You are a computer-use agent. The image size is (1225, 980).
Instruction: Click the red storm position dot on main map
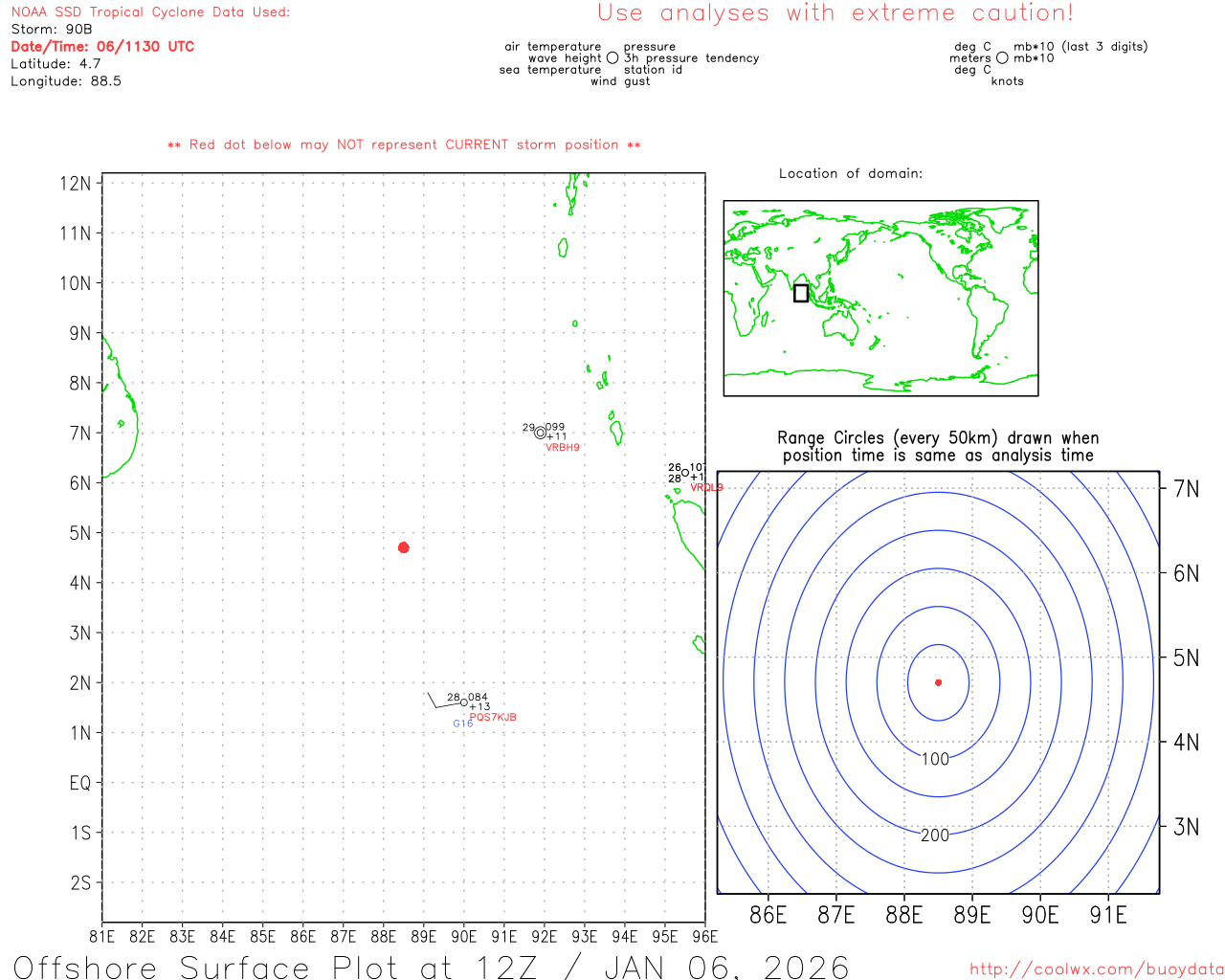(403, 547)
